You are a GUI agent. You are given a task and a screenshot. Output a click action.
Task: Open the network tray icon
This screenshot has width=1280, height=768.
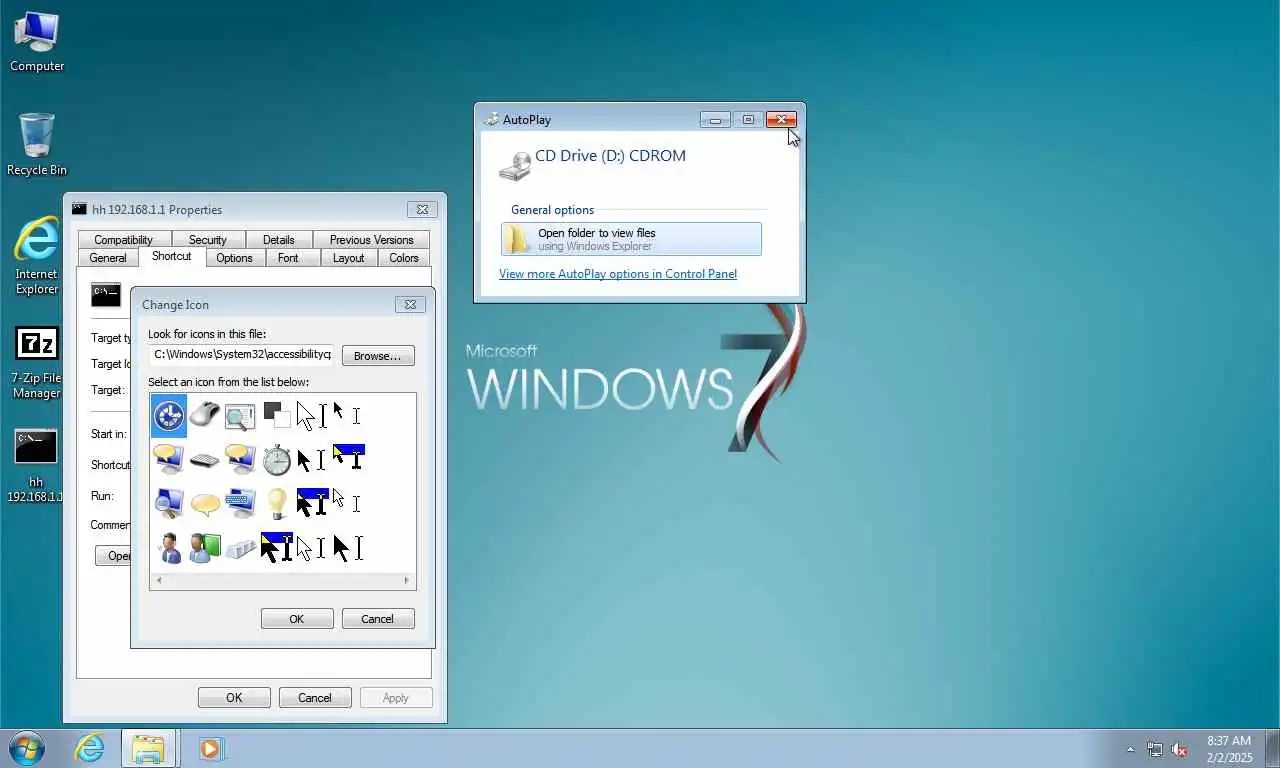(1155, 749)
